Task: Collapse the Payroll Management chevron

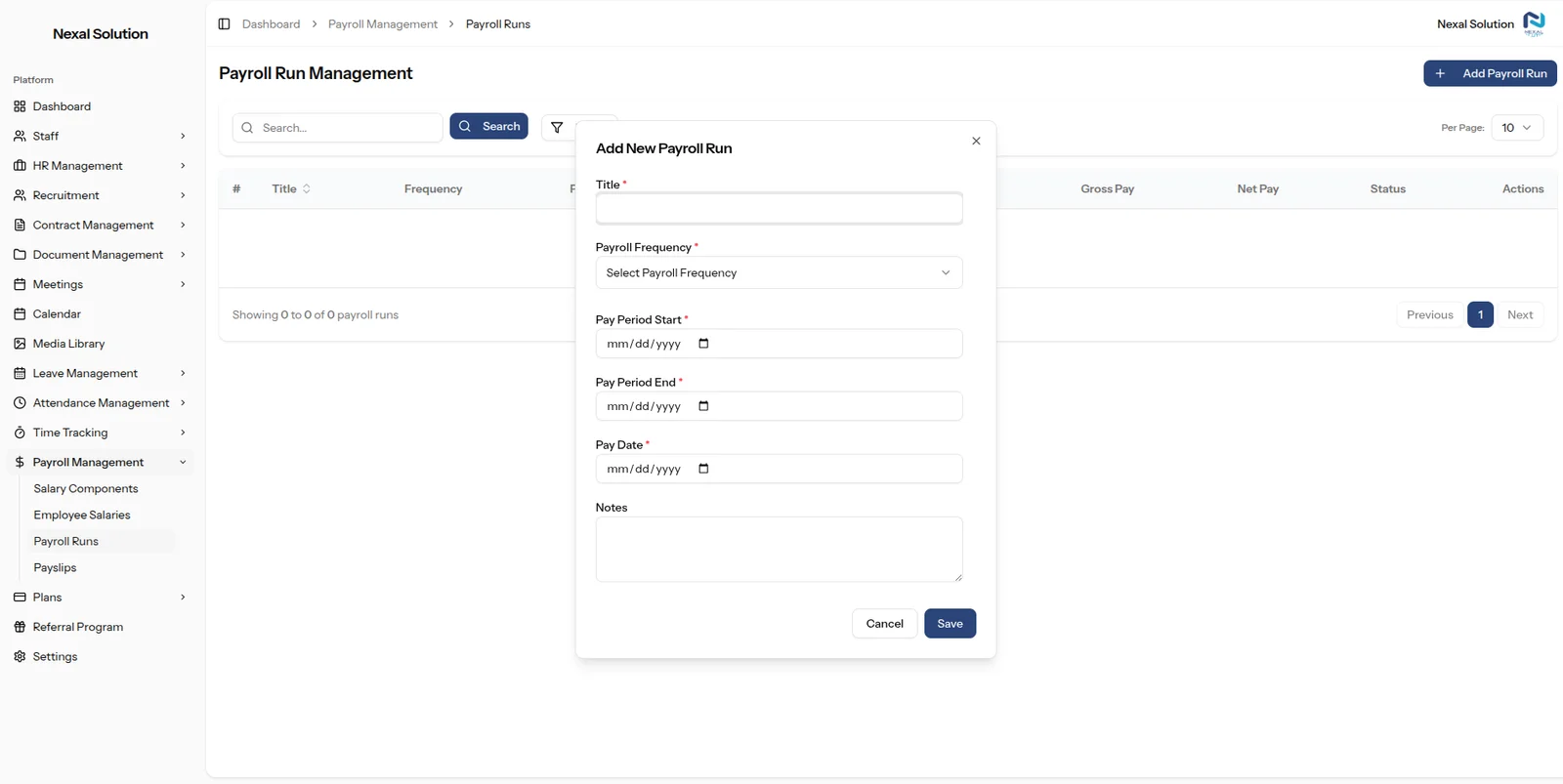Action: pyautogui.click(x=183, y=463)
